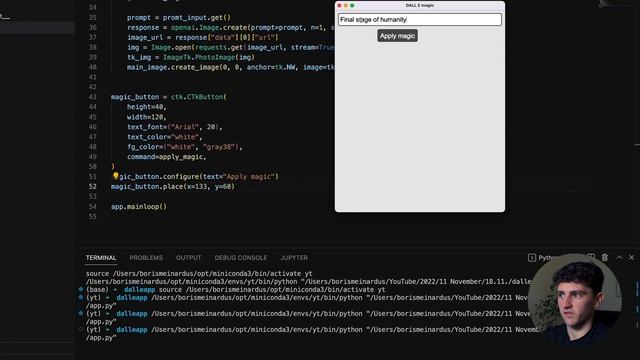The image size is (640, 360).
Task: Click the 'width=120,' code line
Action: [147, 117]
